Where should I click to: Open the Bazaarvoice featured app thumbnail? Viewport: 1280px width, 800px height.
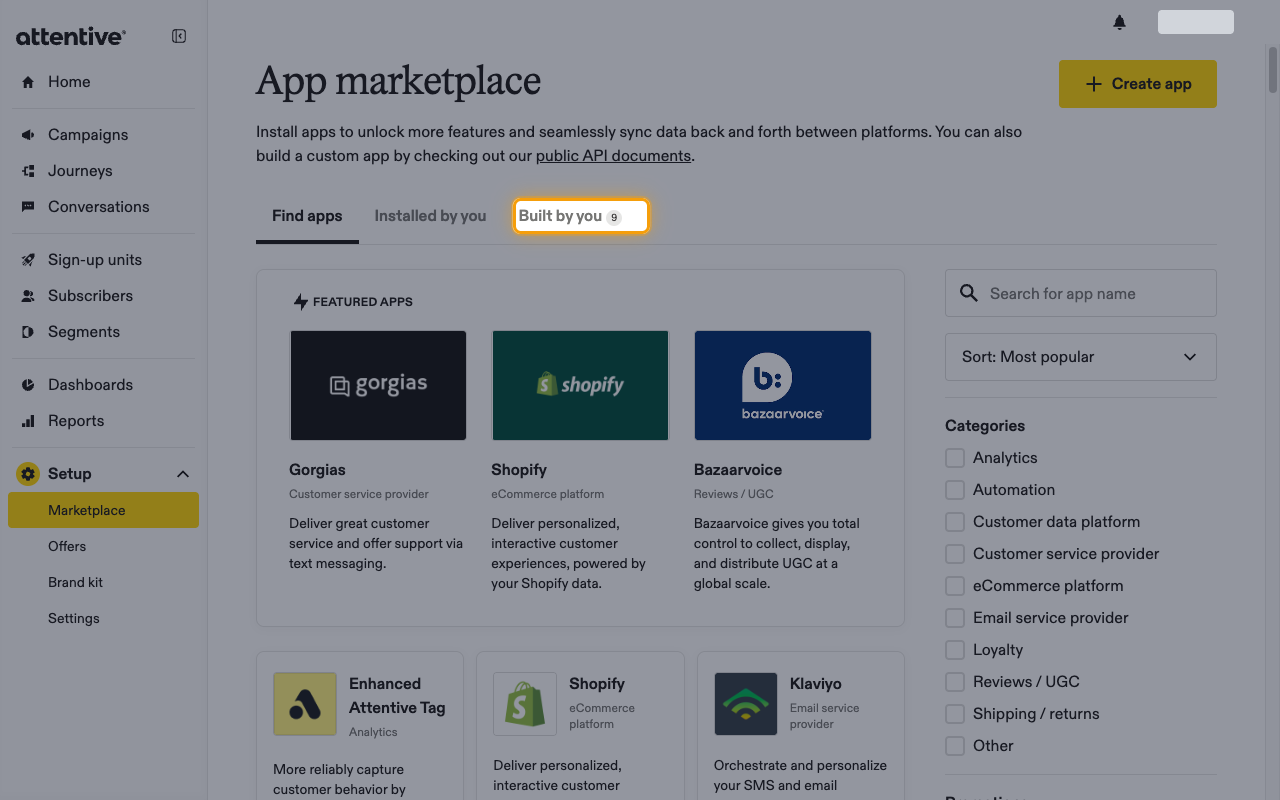783,385
